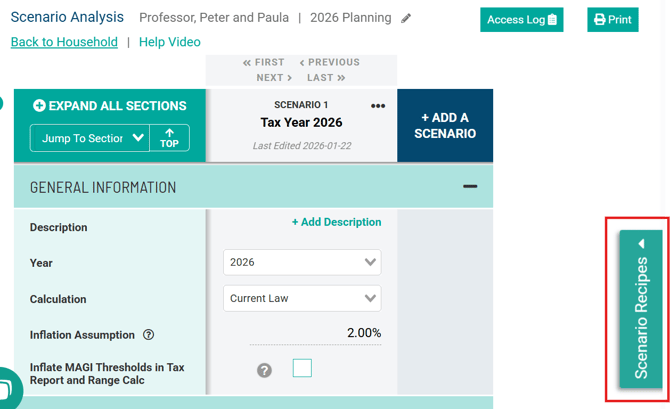Screen dimensions: 670x409
Task: Open the Jump To Section dropdown
Action: pyautogui.click(x=90, y=138)
